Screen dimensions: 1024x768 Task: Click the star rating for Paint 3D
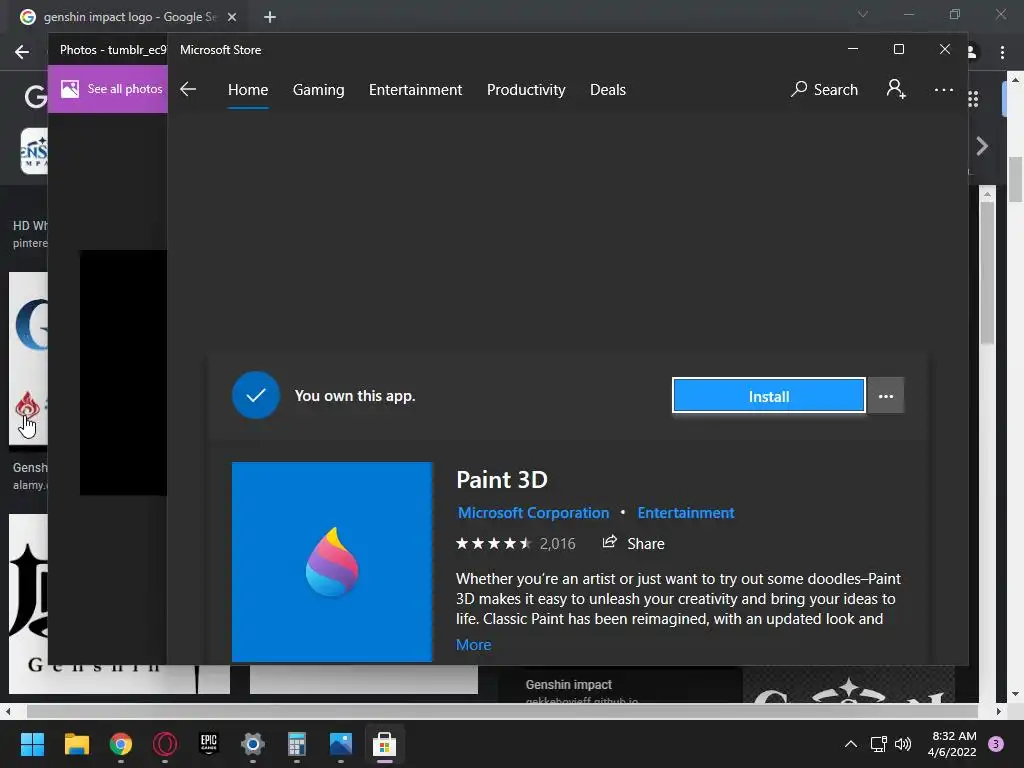tap(493, 543)
